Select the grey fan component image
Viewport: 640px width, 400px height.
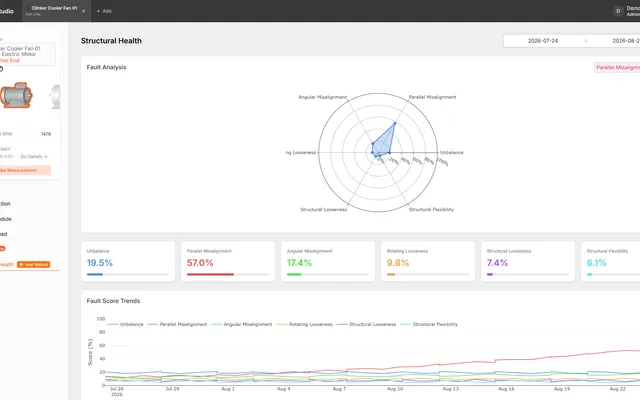55,97
